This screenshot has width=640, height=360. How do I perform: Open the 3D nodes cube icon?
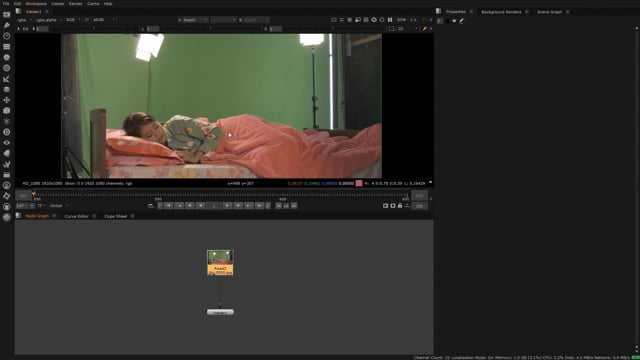point(7,111)
